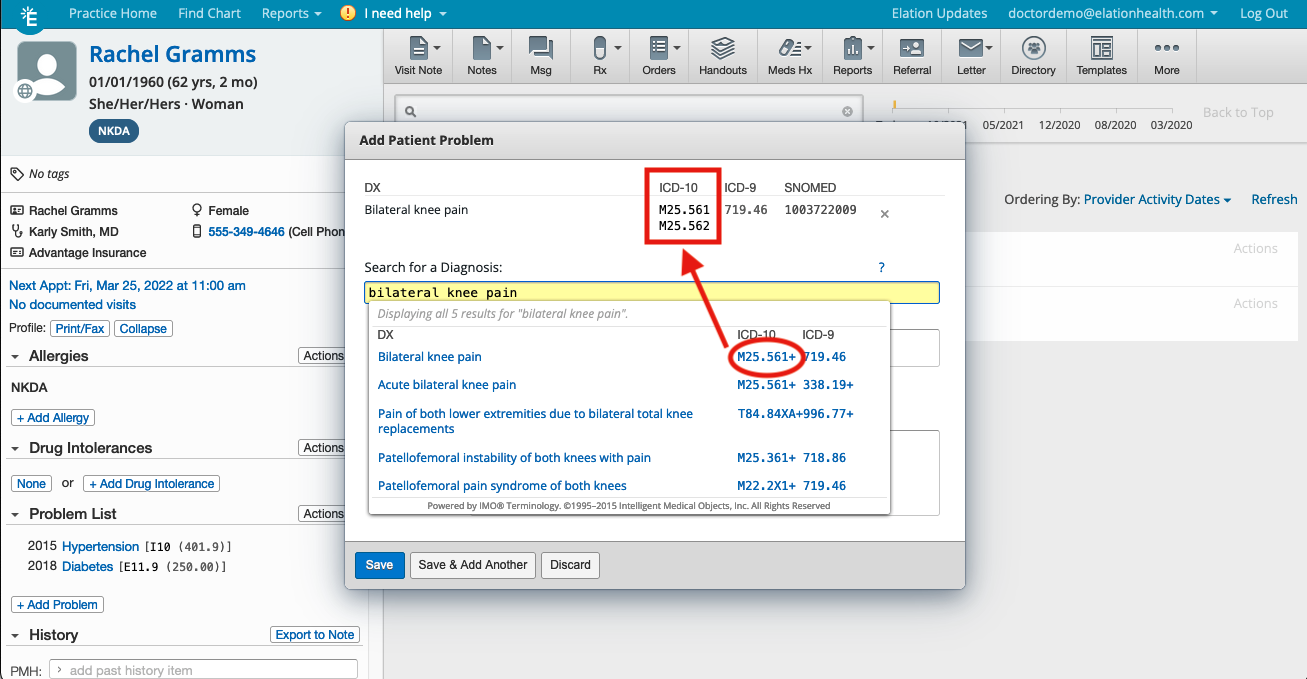Click Save & Add Another

coord(472,565)
